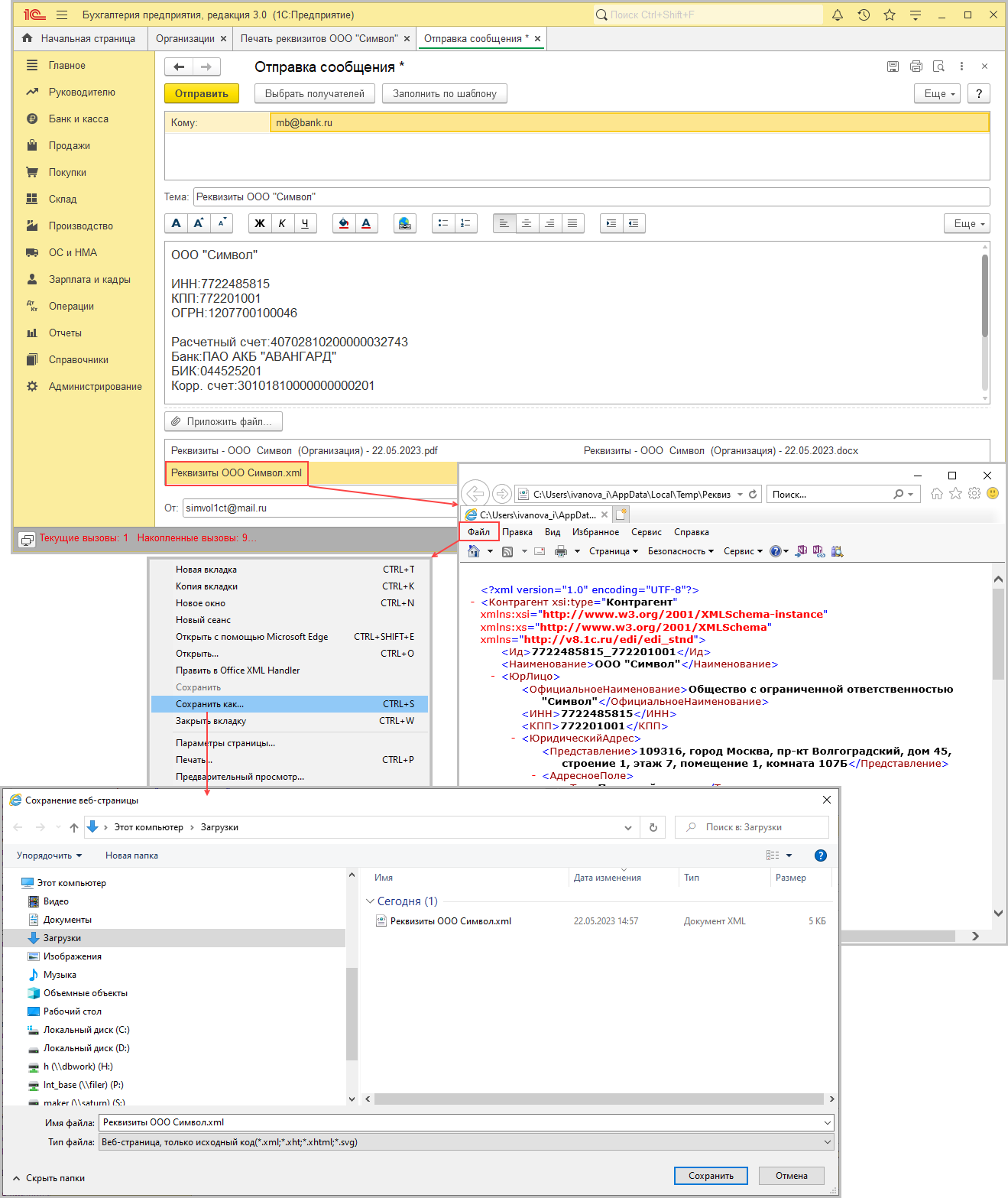Pick text color A icon
Image resolution: width=1008 pixels, height=1198 pixels.
[366, 223]
